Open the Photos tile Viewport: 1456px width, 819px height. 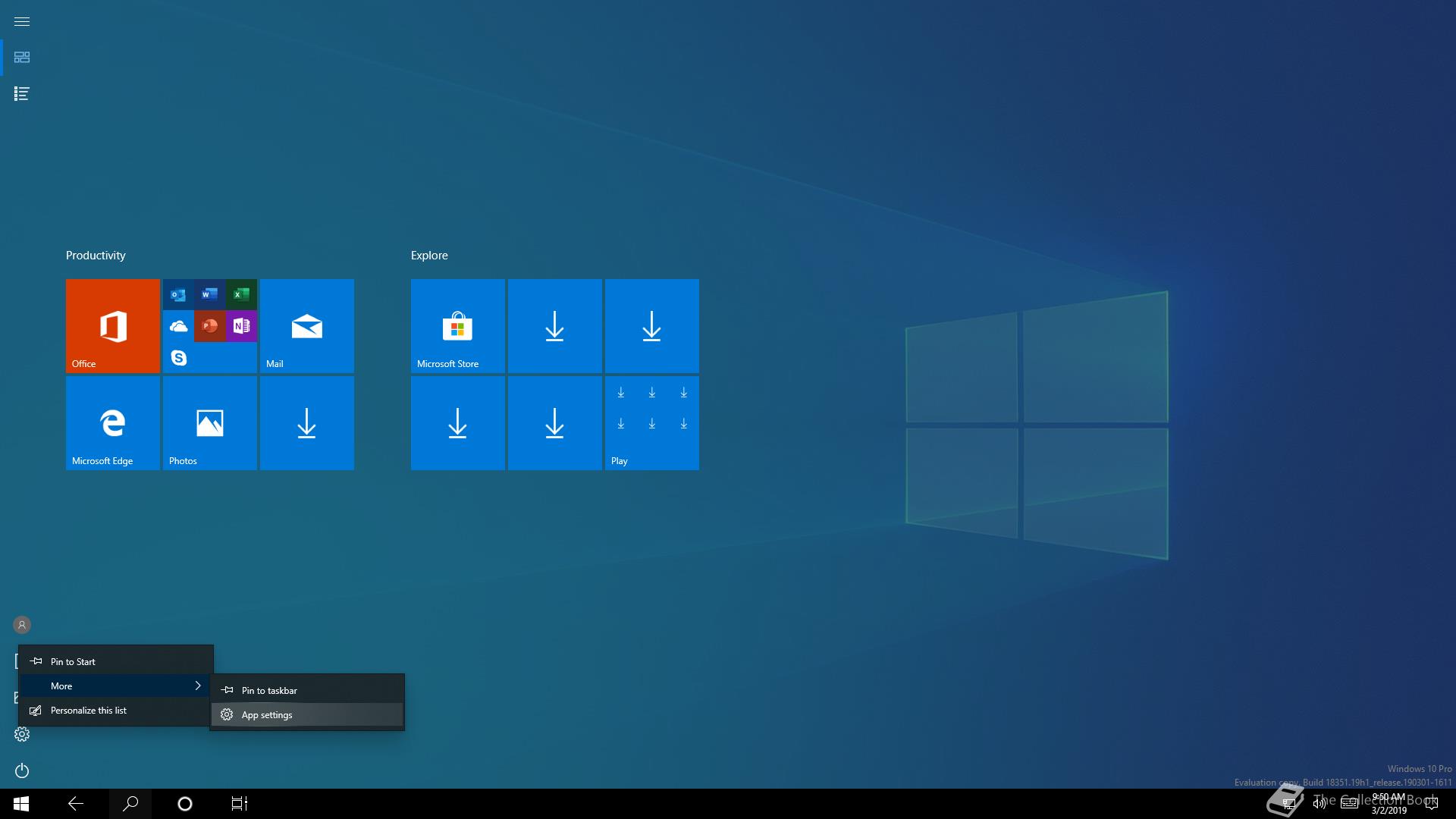click(210, 423)
